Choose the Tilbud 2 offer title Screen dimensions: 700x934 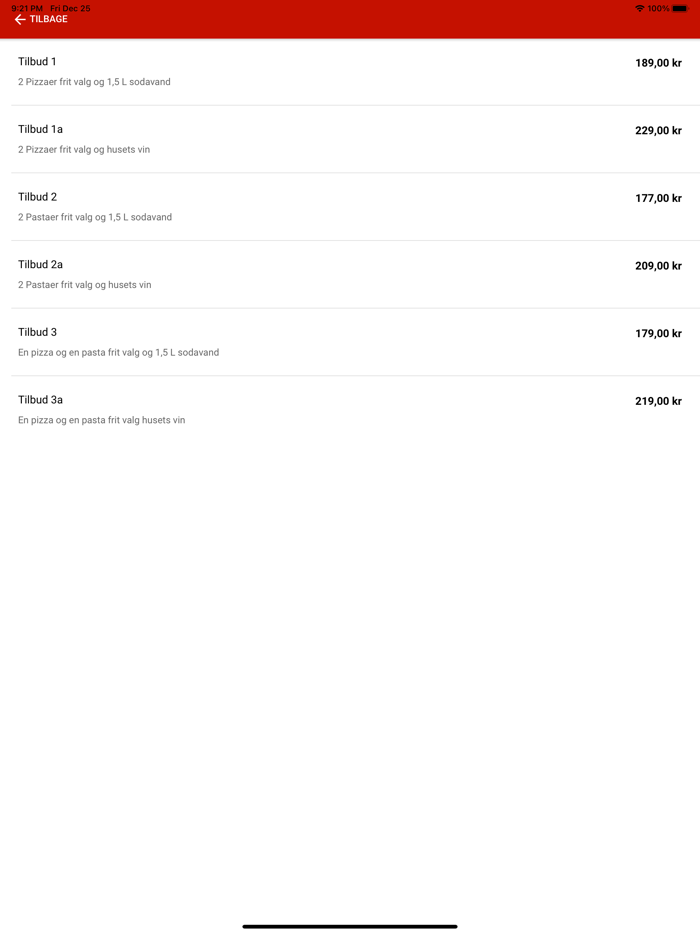pos(37,197)
